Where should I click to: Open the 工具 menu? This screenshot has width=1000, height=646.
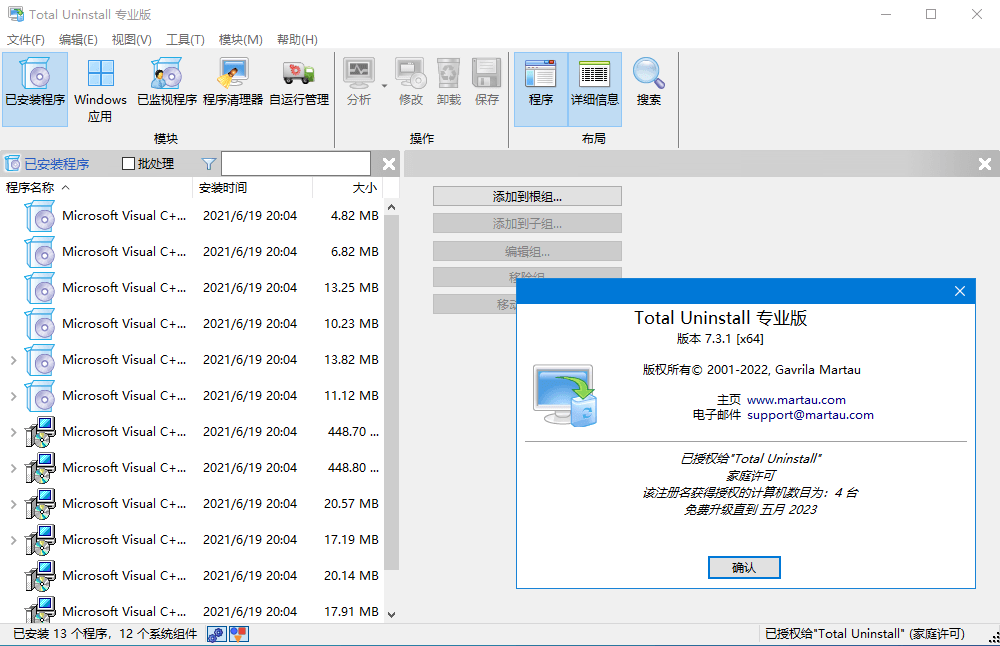[184, 39]
